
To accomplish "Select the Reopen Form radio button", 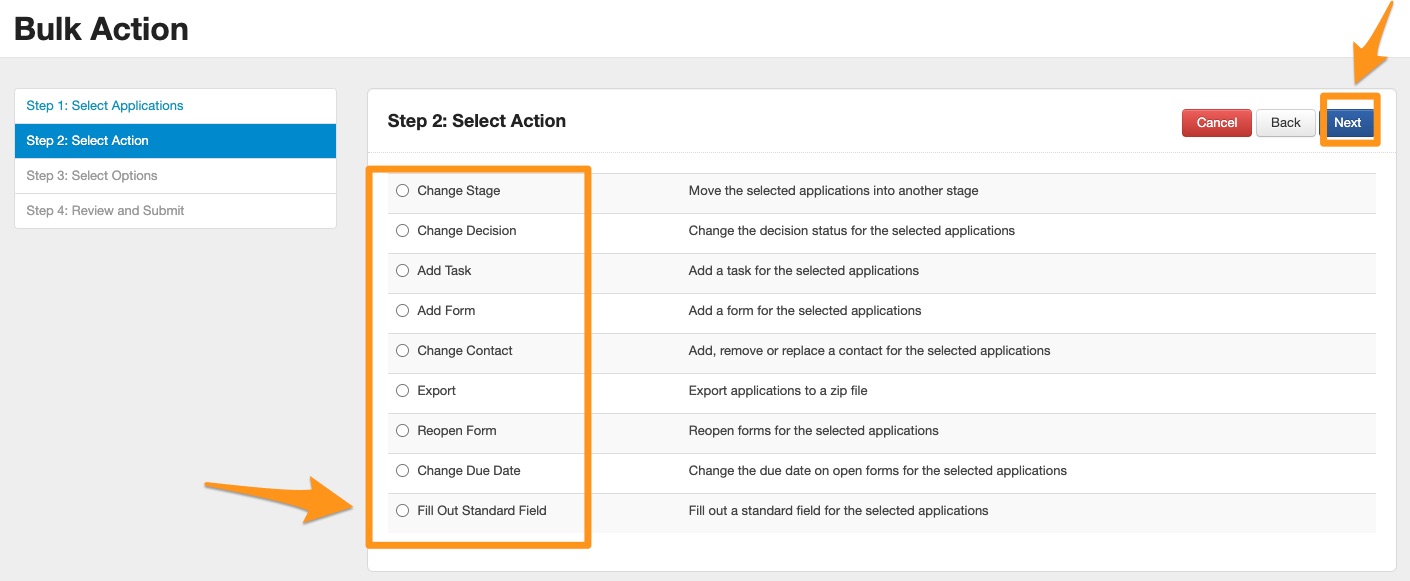I will click(x=402, y=431).
